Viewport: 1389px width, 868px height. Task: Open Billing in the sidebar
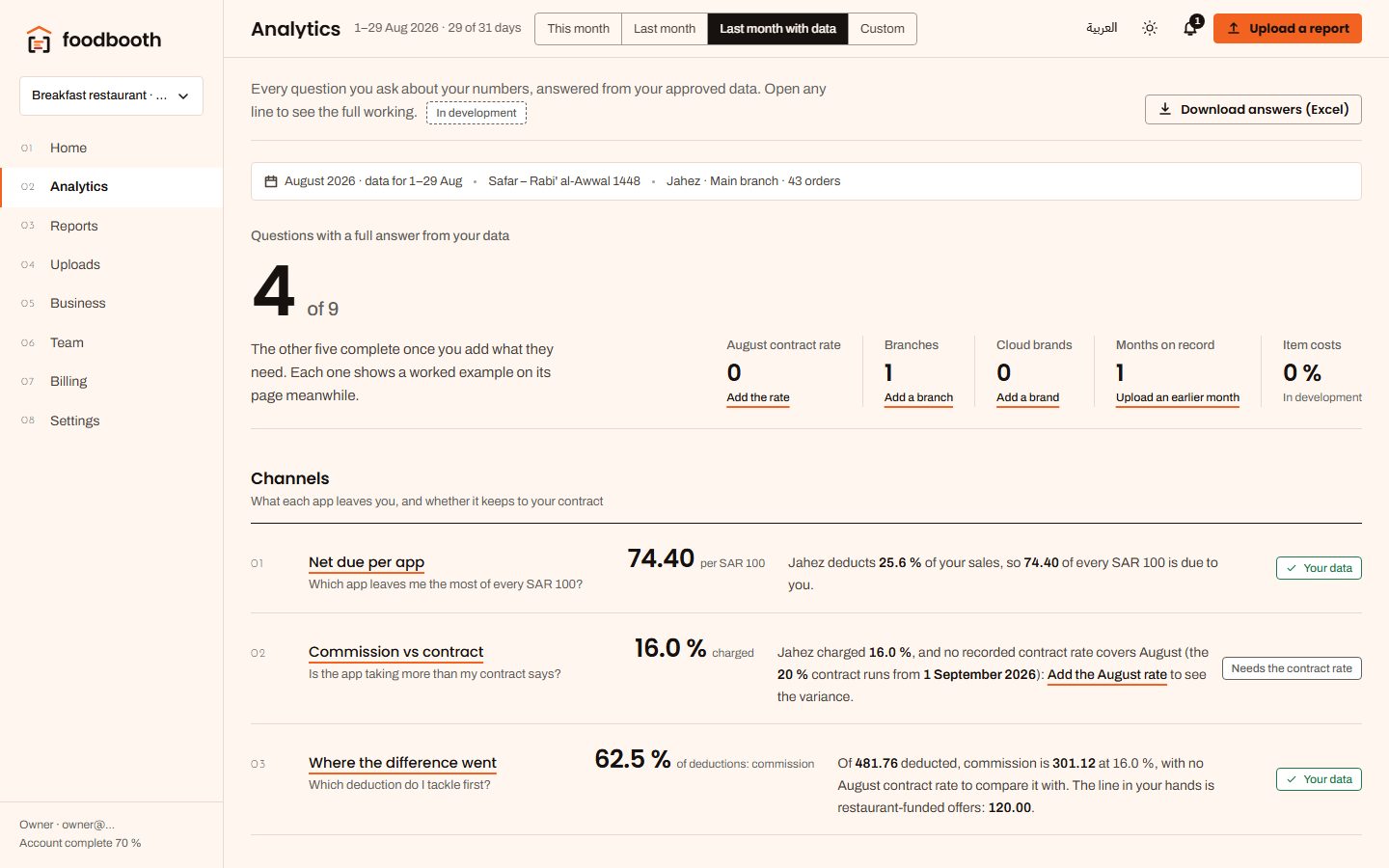pyautogui.click(x=111, y=381)
